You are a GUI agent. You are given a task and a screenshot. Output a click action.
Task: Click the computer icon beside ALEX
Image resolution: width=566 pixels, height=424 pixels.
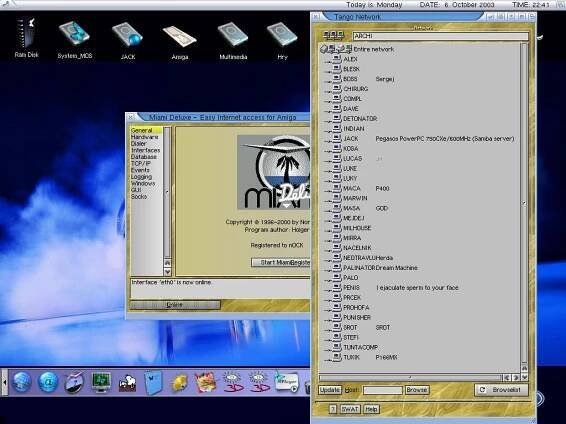[x=337, y=59]
